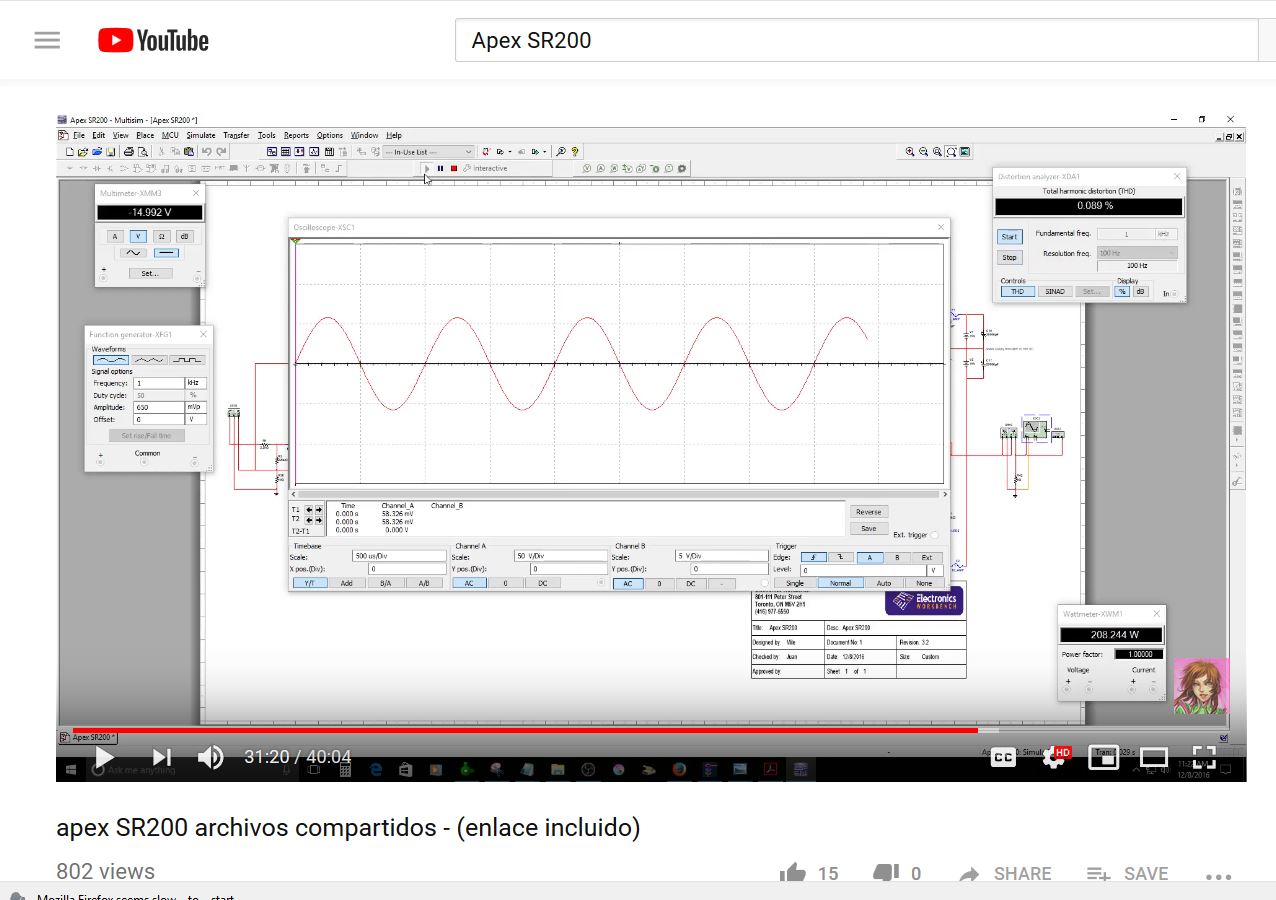Switch distortion analyzer display to dB
1276x900 pixels.
click(1140, 292)
